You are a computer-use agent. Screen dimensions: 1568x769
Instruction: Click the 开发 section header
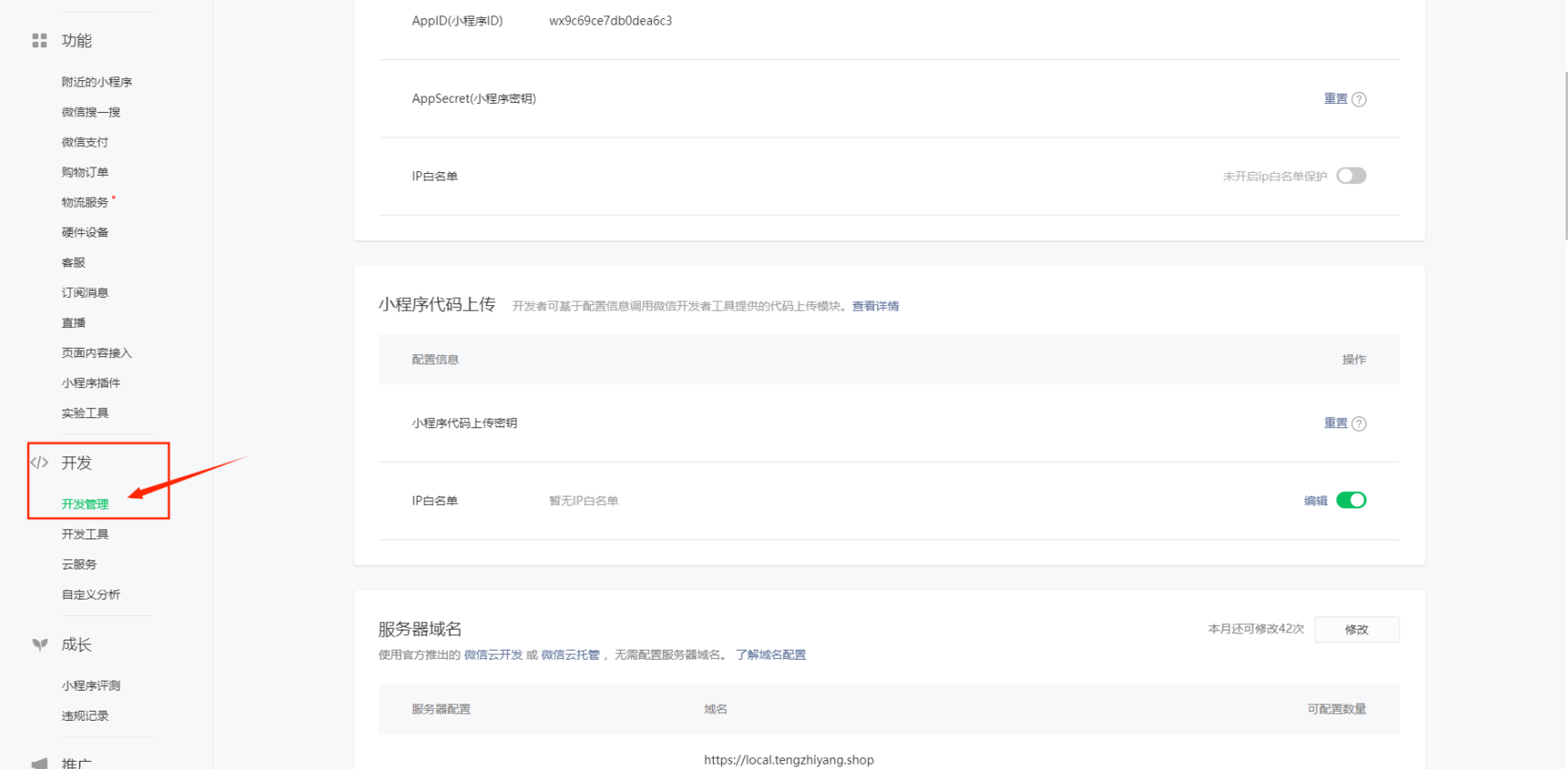[x=77, y=463]
